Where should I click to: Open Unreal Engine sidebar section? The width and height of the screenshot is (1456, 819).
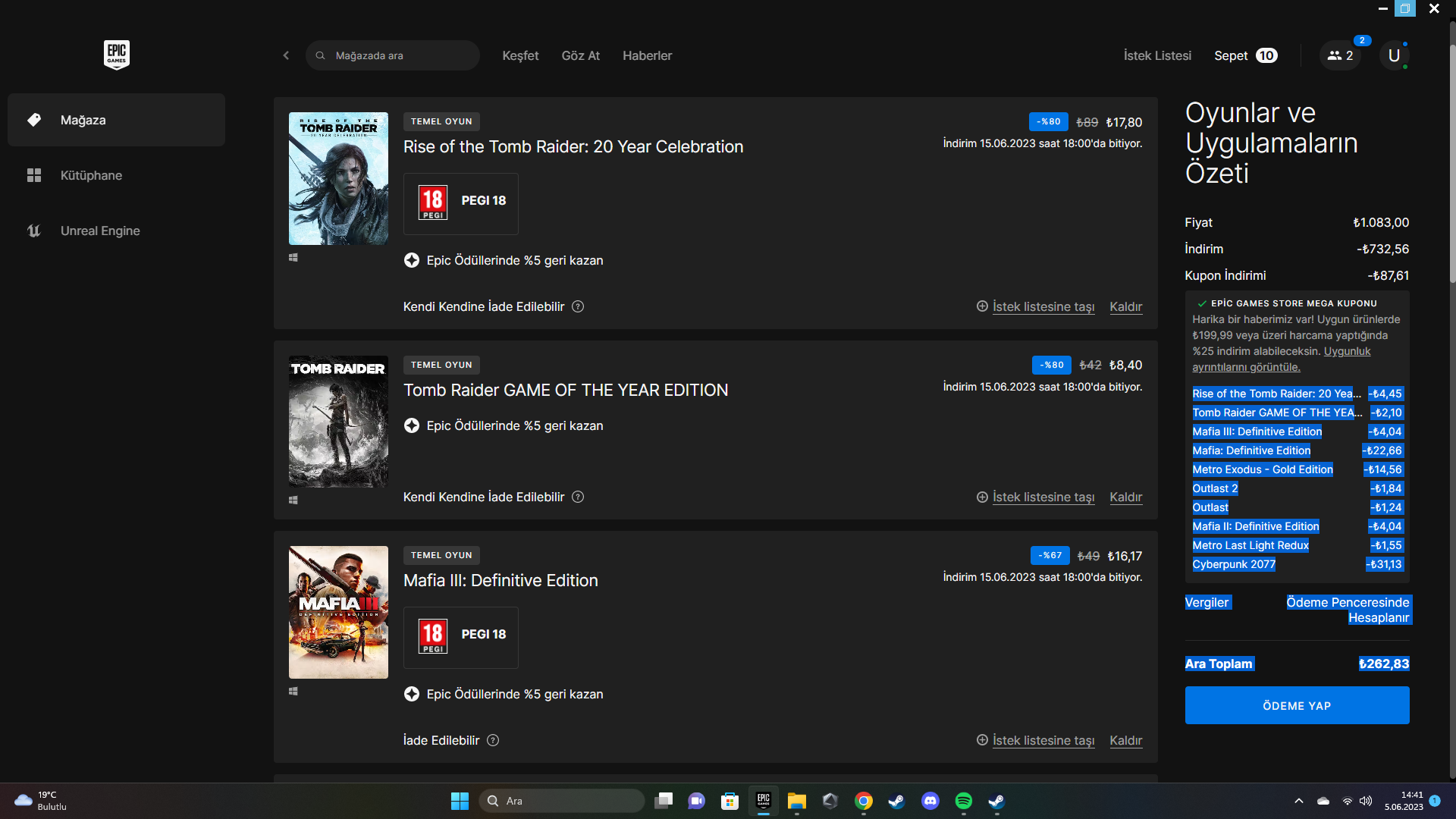(x=100, y=231)
